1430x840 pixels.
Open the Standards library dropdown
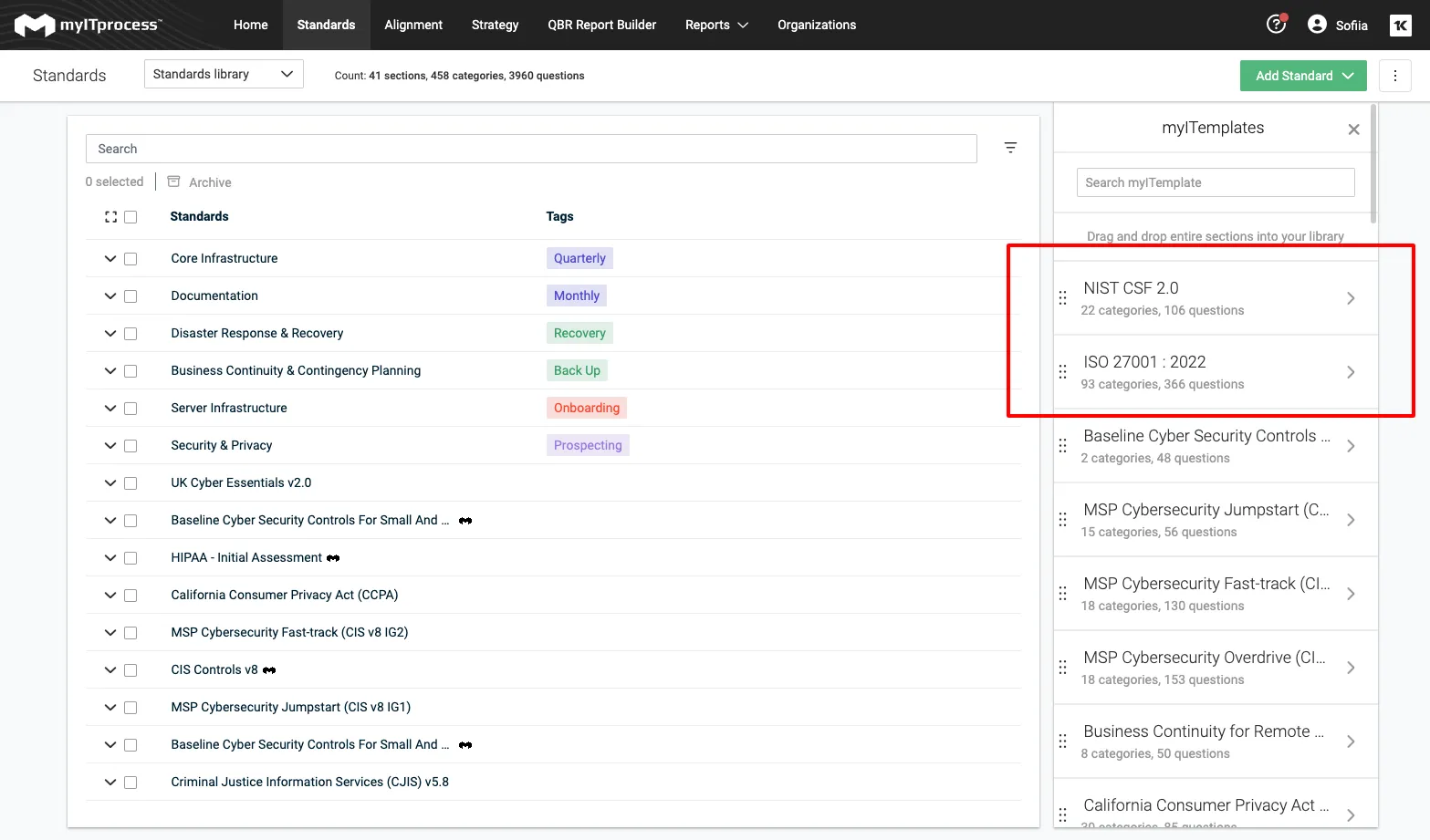pos(224,74)
